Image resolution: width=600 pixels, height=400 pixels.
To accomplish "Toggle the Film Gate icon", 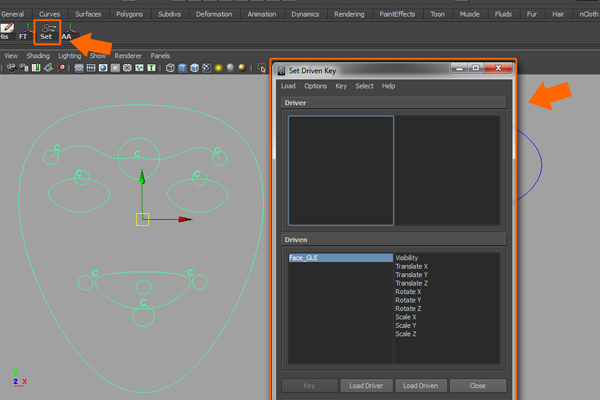I will point(91,68).
